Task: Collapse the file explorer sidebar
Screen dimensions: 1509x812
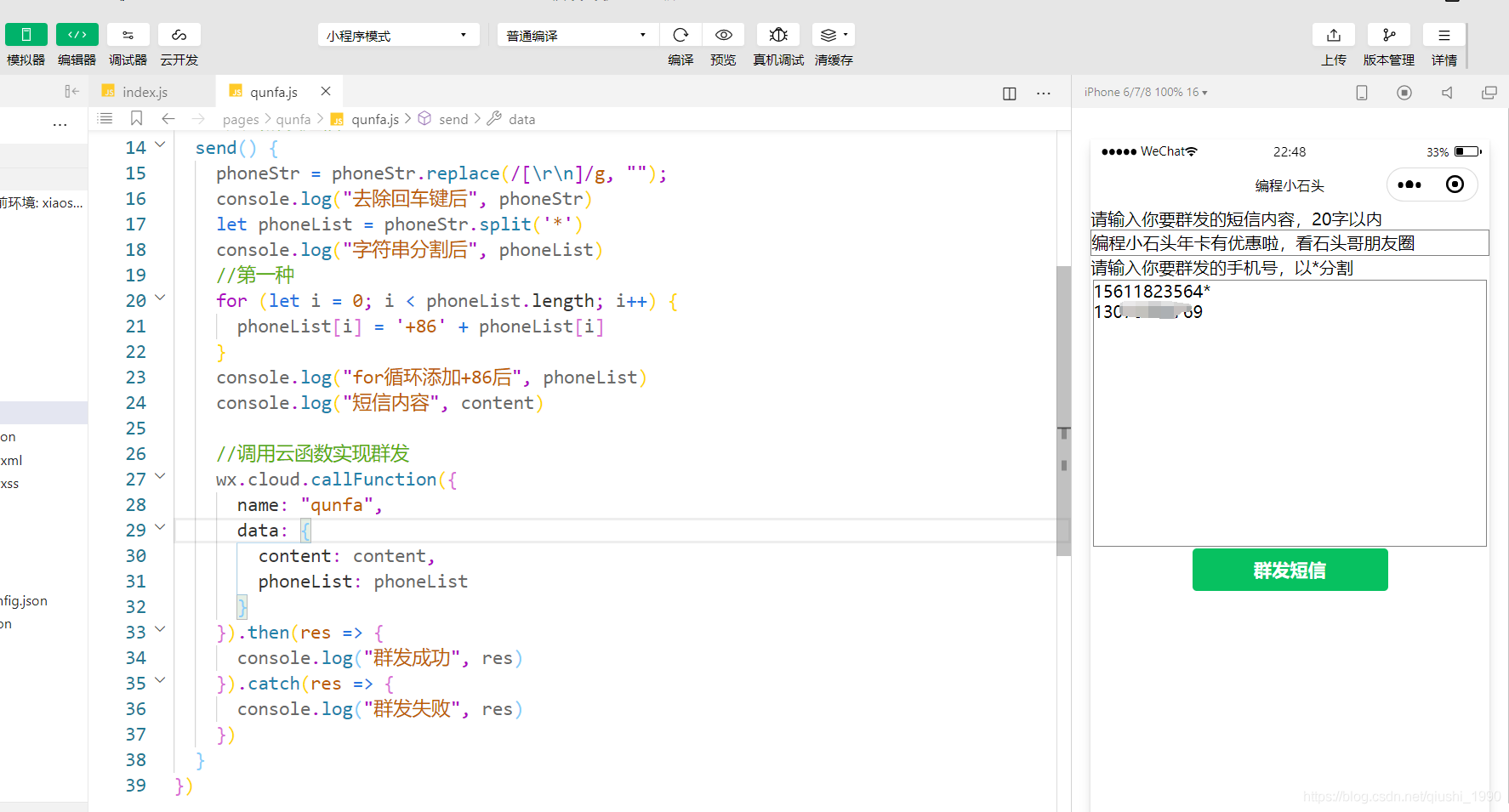Action: pos(71,92)
